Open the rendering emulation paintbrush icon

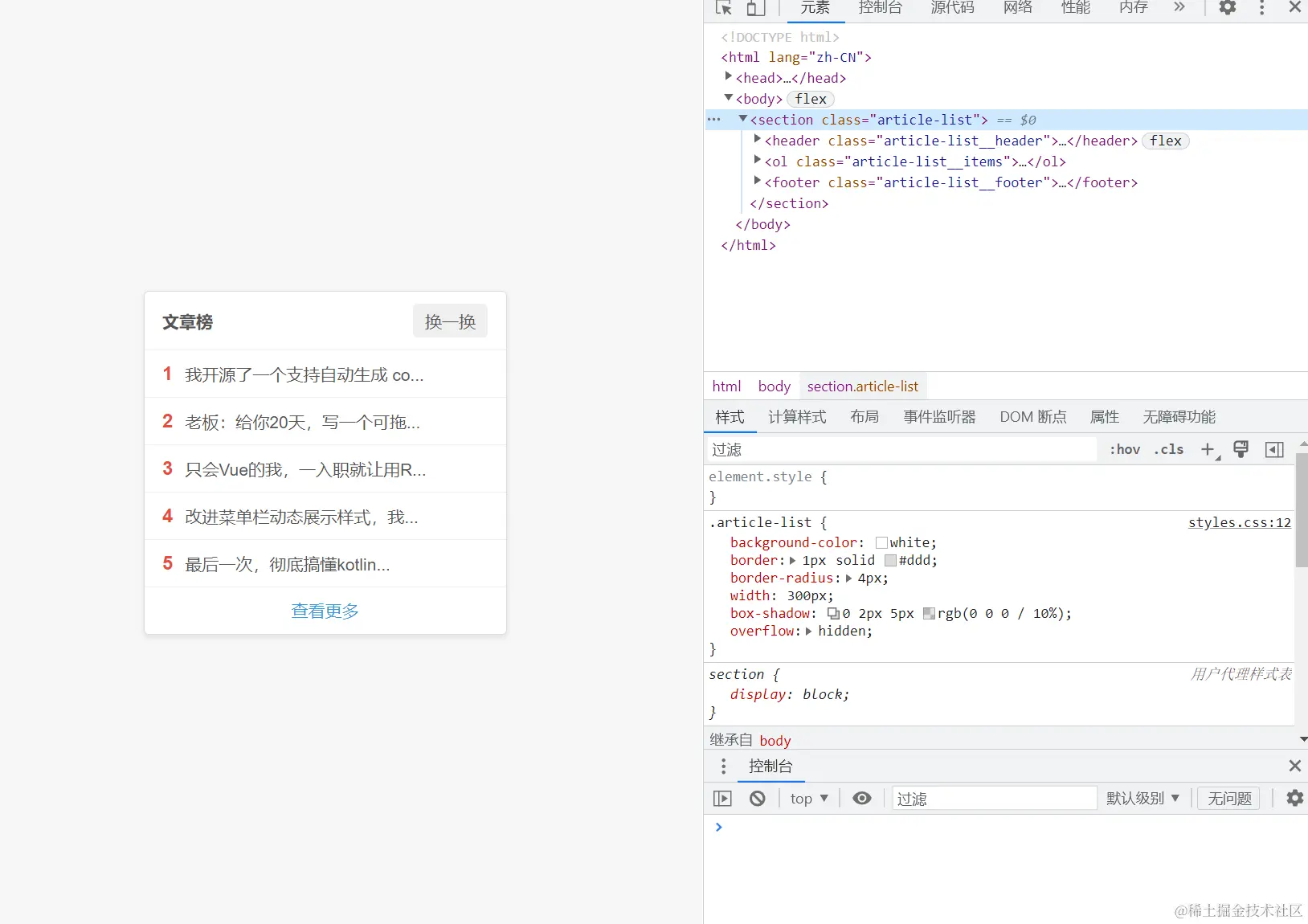point(1241,449)
